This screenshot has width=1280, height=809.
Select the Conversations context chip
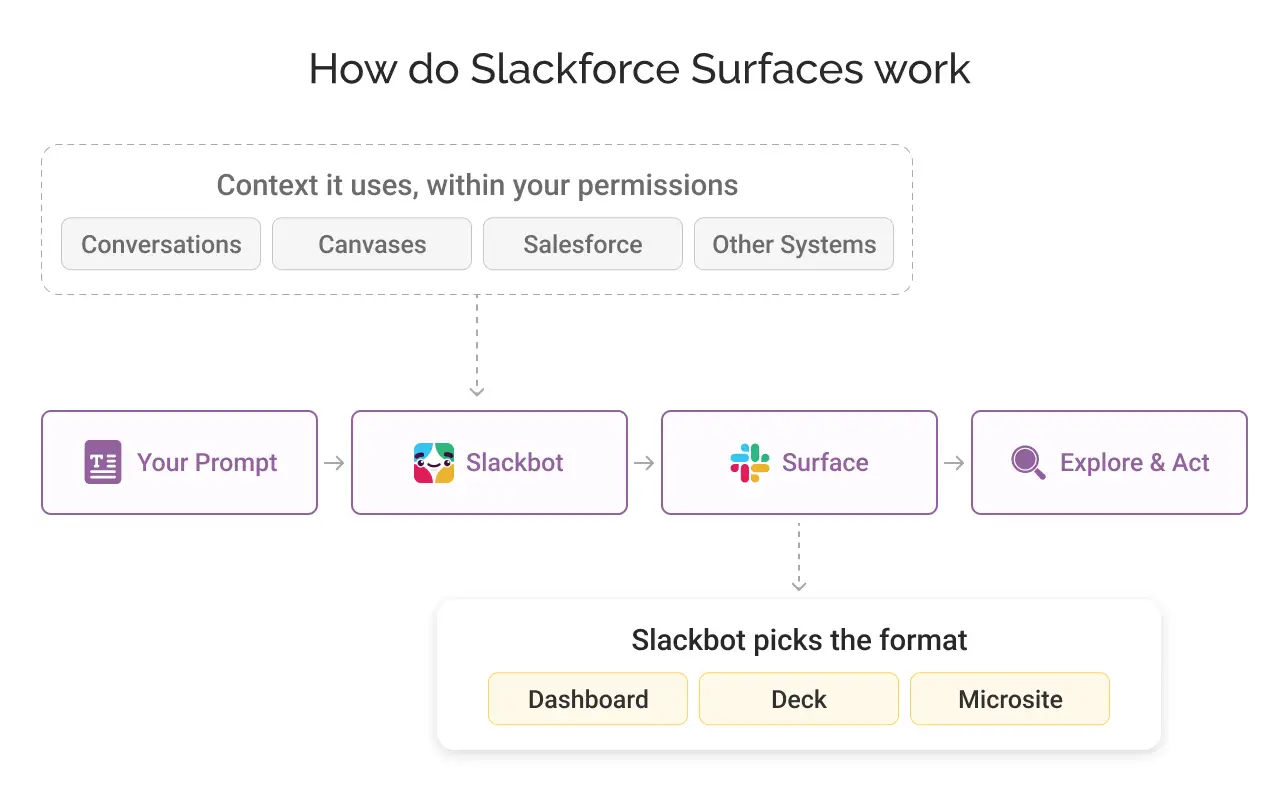click(x=161, y=244)
